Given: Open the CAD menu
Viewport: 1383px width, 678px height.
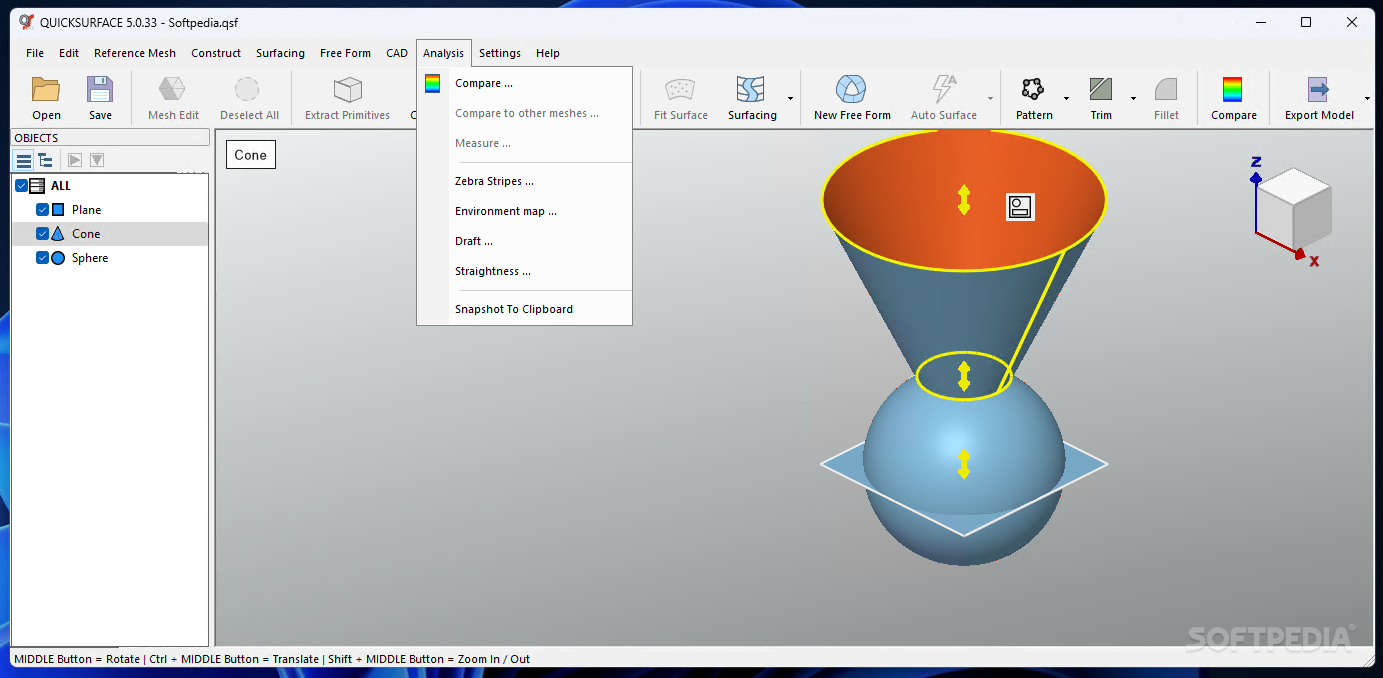Looking at the screenshot, I should click(397, 53).
